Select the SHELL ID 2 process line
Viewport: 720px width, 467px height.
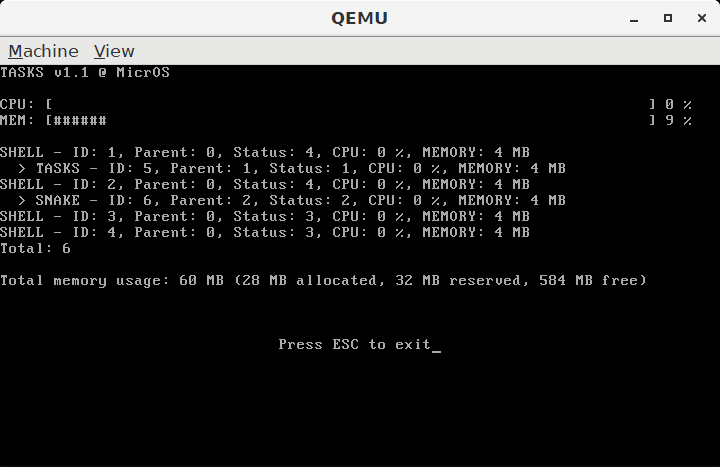tap(265, 185)
